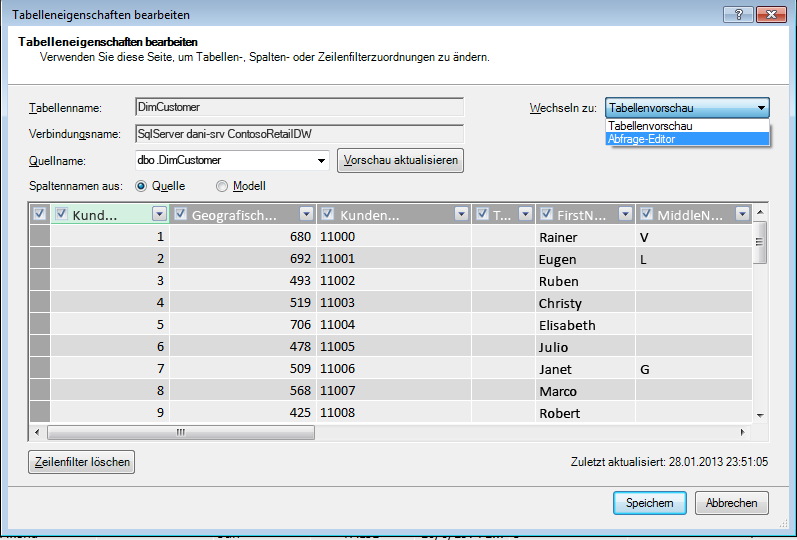Viewport: 797px width, 540px height.
Task: Select cell with first name Julio
Action: [586, 346]
